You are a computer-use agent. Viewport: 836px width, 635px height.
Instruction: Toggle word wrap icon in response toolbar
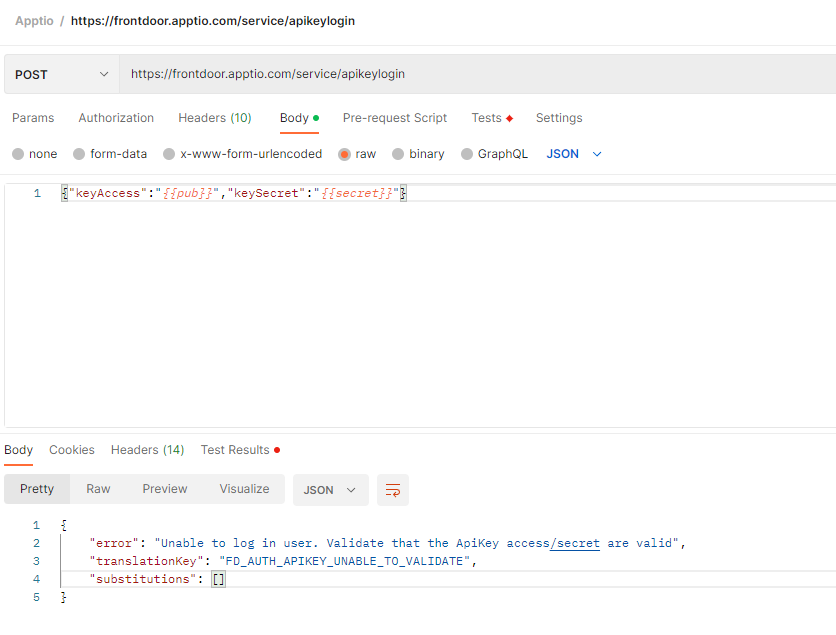pyautogui.click(x=393, y=490)
